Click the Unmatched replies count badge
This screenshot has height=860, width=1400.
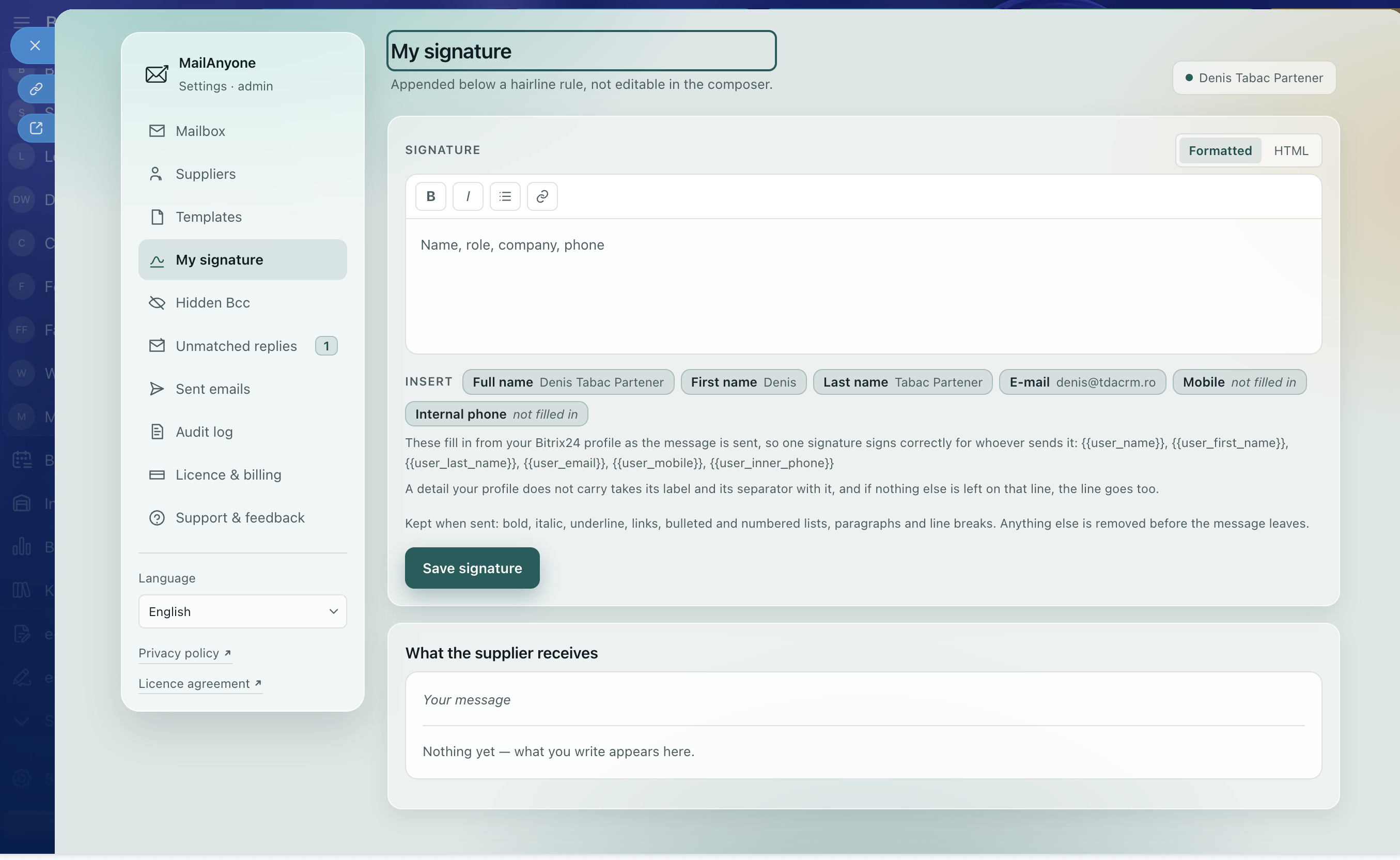(326, 346)
